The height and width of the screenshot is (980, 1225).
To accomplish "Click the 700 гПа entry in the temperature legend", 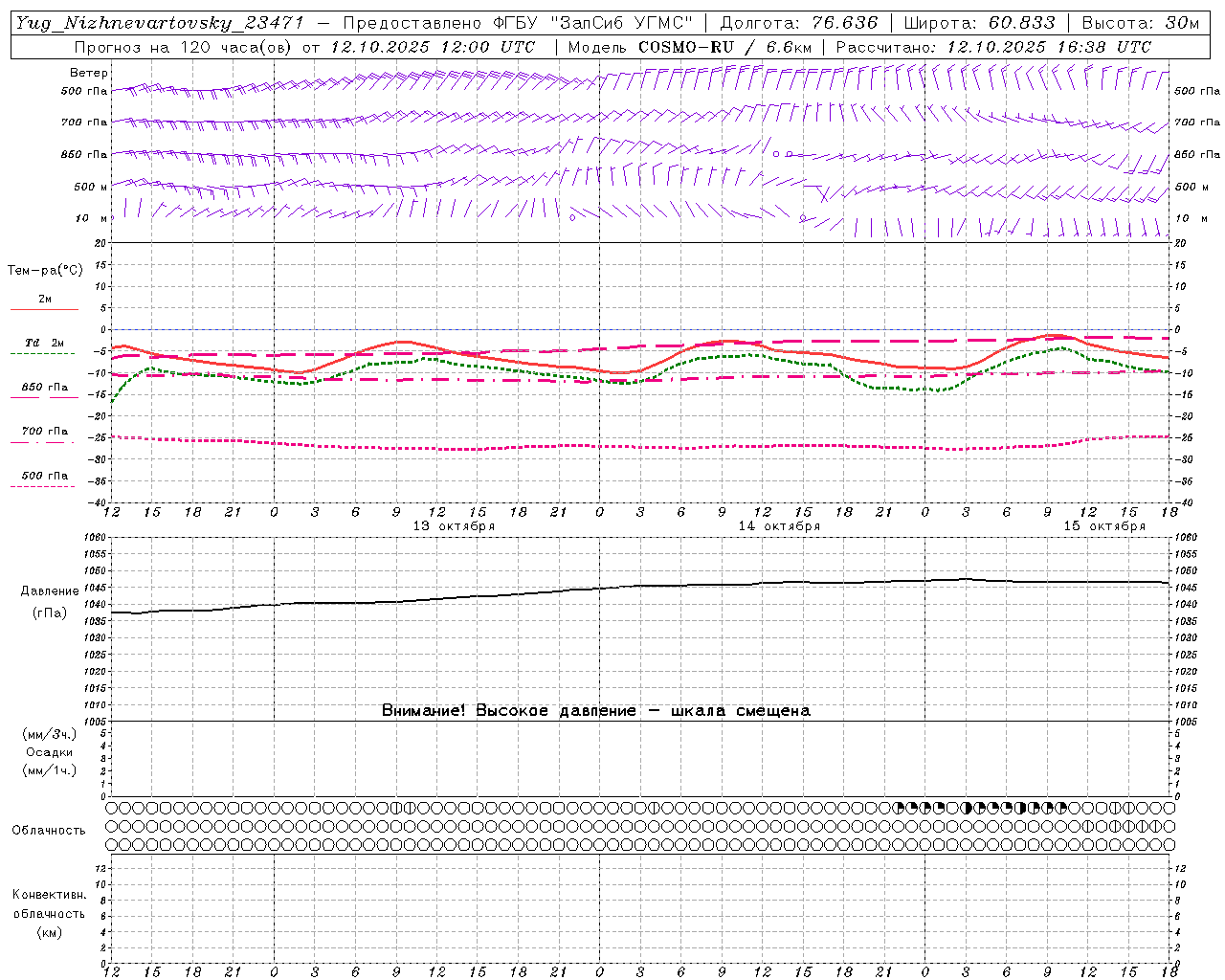I will tap(45, 432).
